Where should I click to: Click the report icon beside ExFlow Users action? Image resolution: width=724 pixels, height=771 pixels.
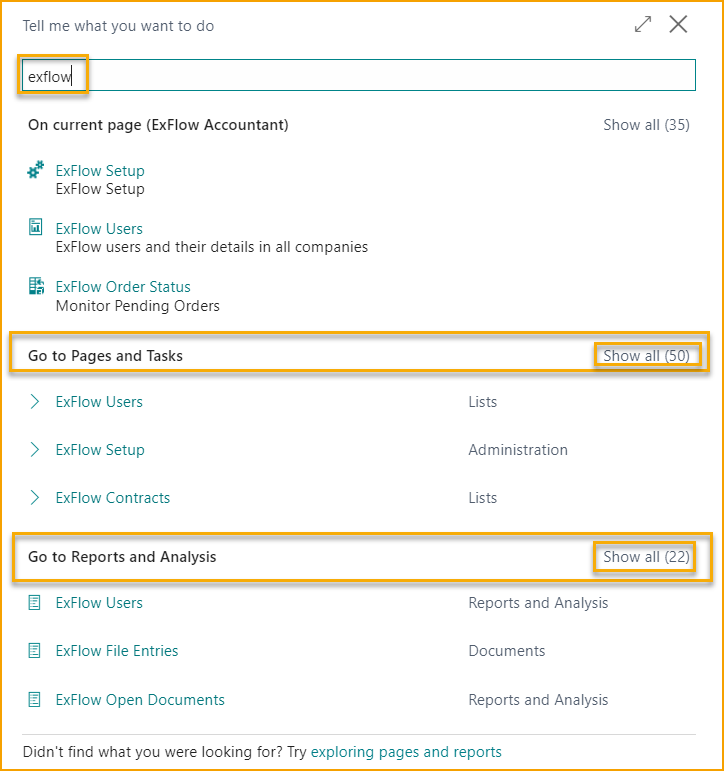tap(35, 227)
